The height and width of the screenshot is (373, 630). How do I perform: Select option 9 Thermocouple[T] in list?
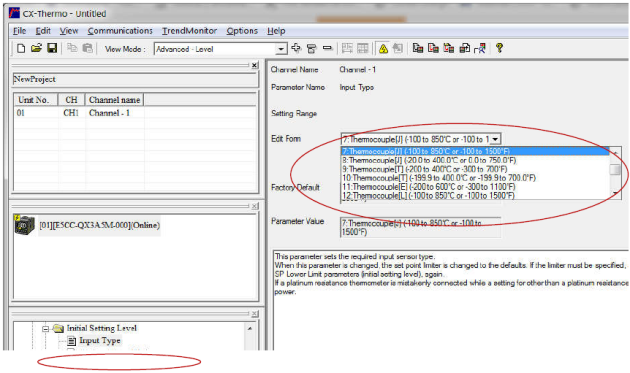[x=424, y=169]
